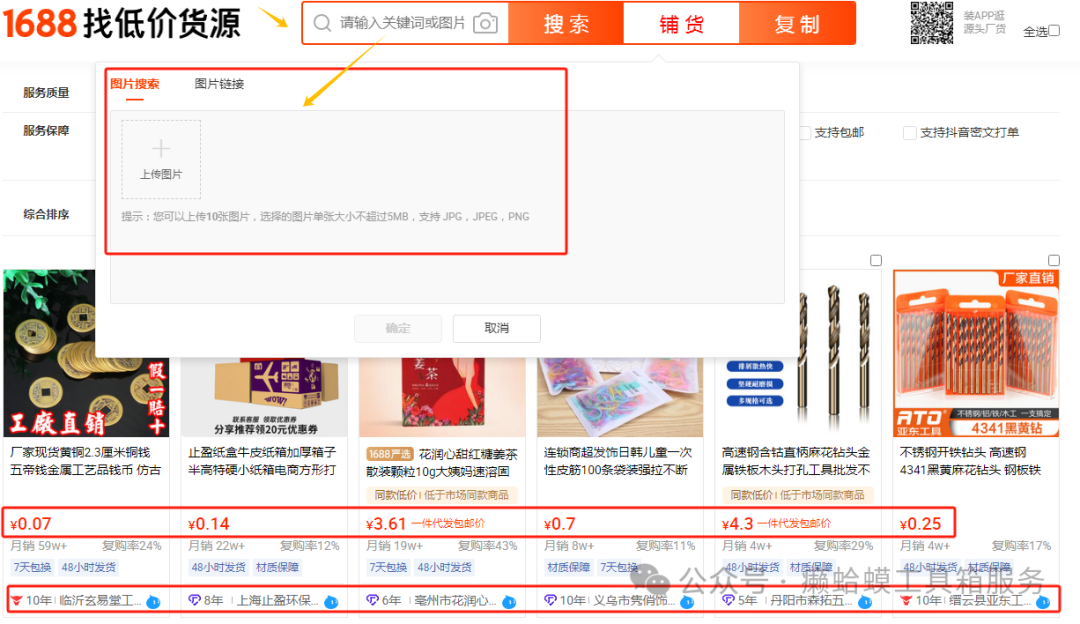
Task: Click the 7天包换 tag under ¥0.07 product
Action: click(32, 568)
